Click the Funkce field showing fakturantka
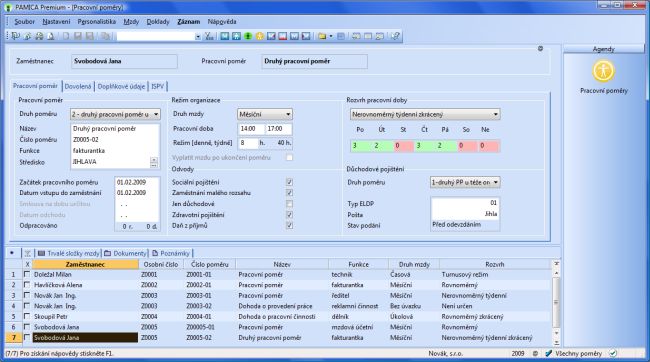This screenshot has width=650, height=362. pyautogui.click(x=115, y=151)
